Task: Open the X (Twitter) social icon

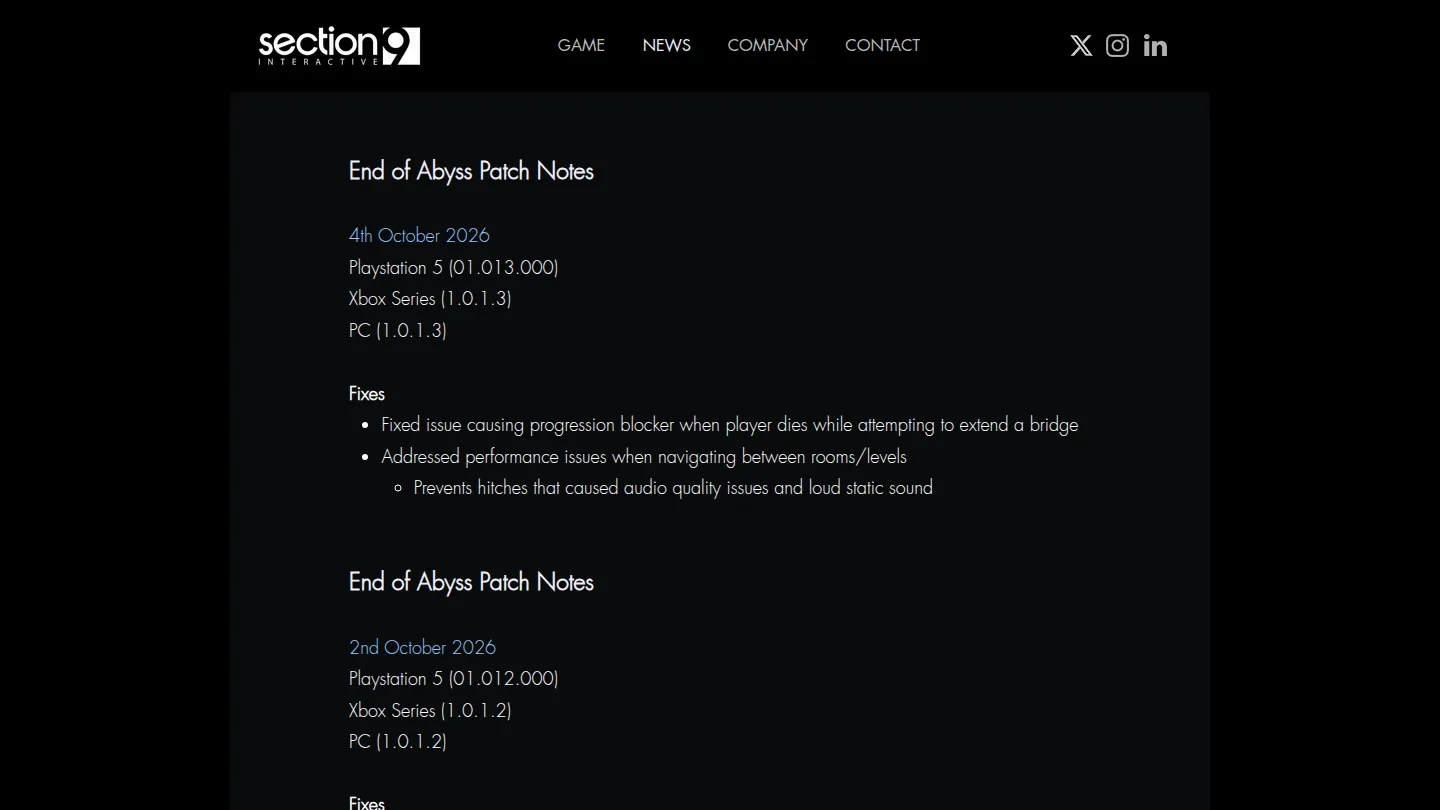Action: pos(1081,46)
